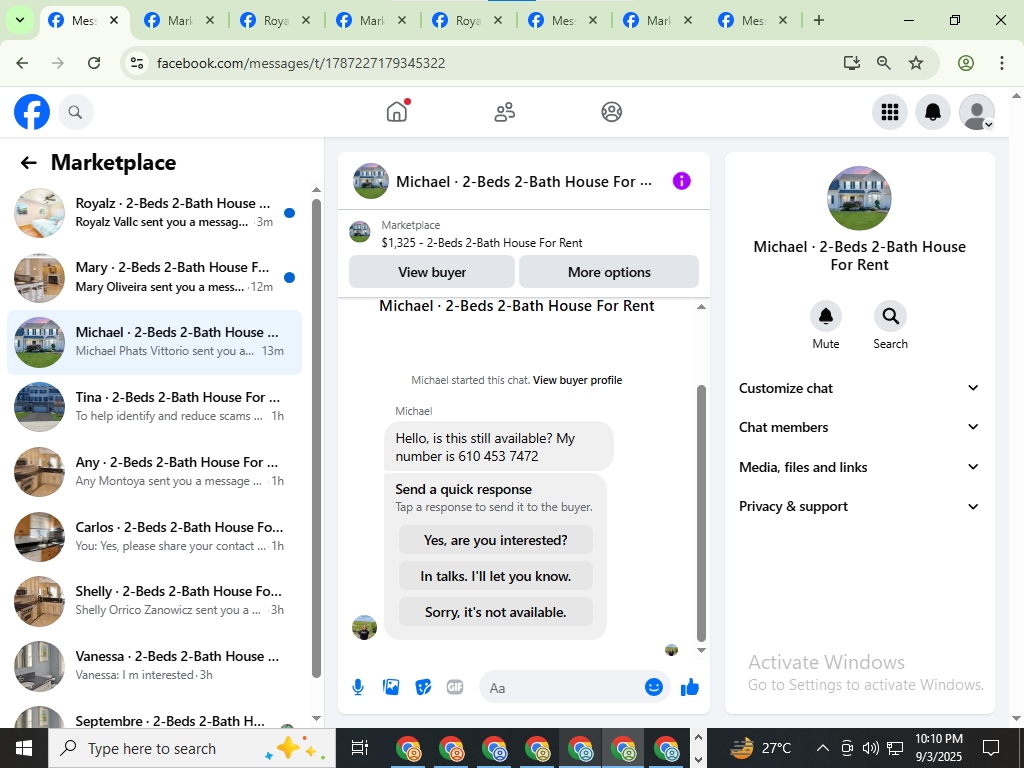This screenshot has width=1024, height=768.
Task: Click the Aa message input field
Action: coord(564,688)
